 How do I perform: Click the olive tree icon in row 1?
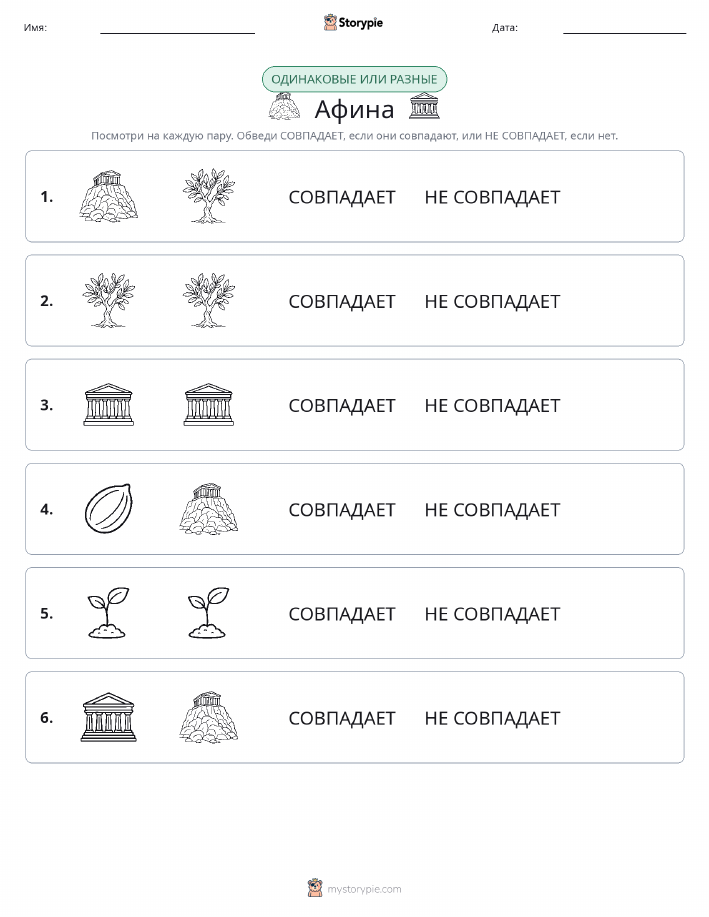[209, 196]
